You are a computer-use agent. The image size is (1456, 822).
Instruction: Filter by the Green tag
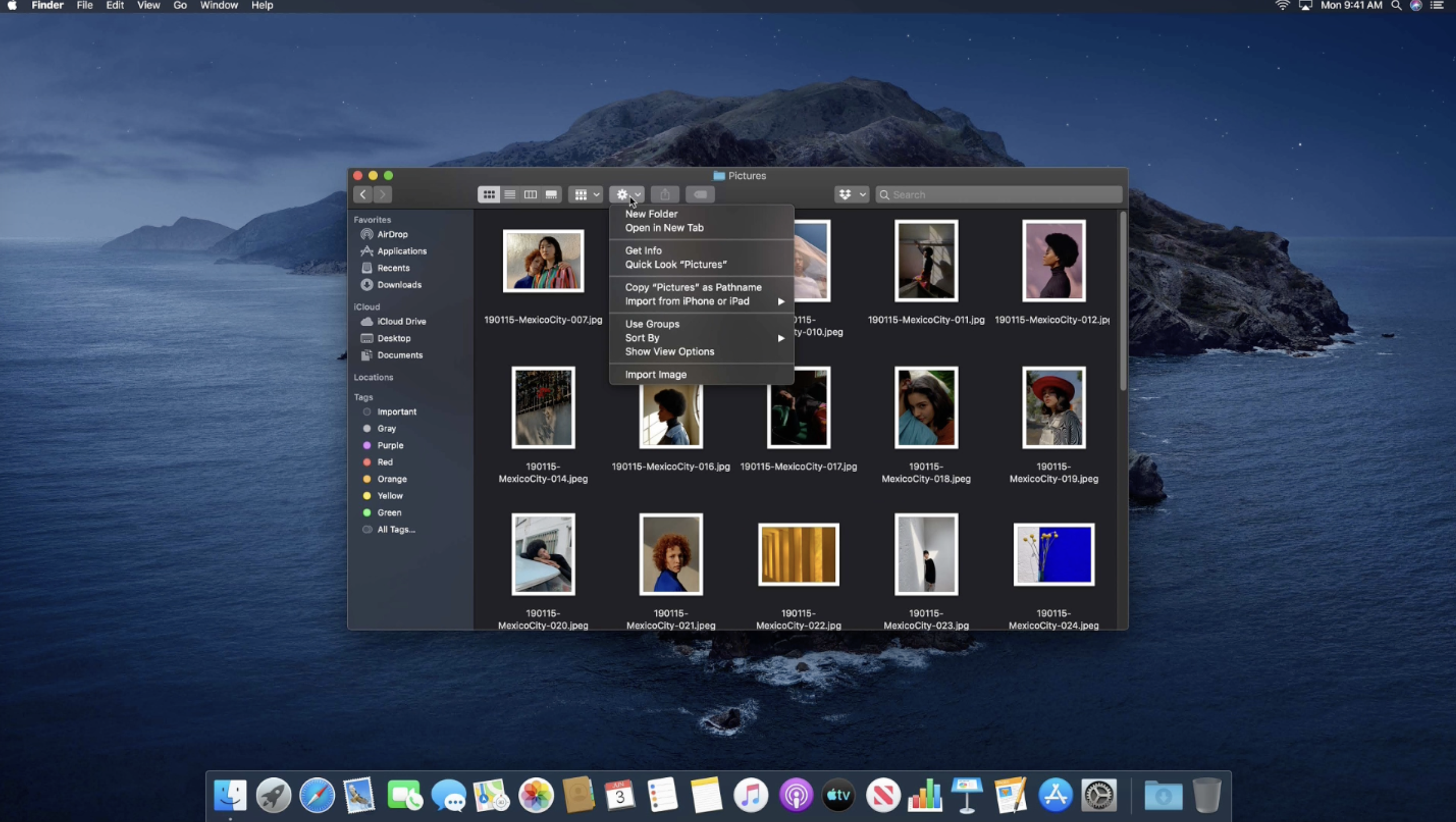(389, 512)
